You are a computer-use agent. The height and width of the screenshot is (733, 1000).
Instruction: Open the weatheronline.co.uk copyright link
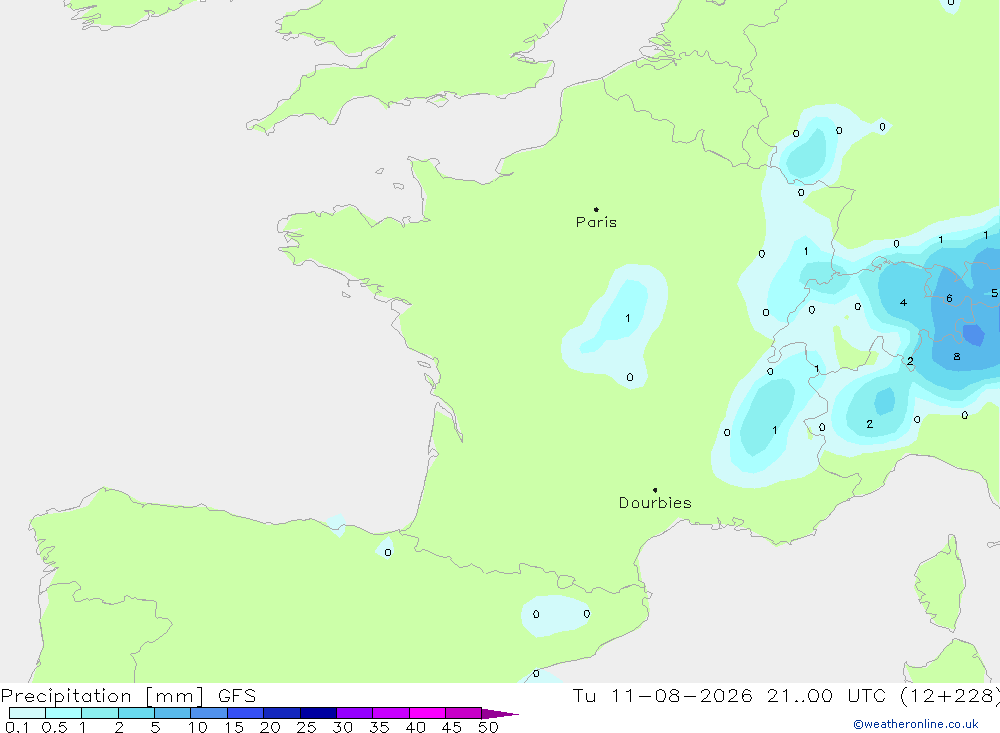click(916, 724)
